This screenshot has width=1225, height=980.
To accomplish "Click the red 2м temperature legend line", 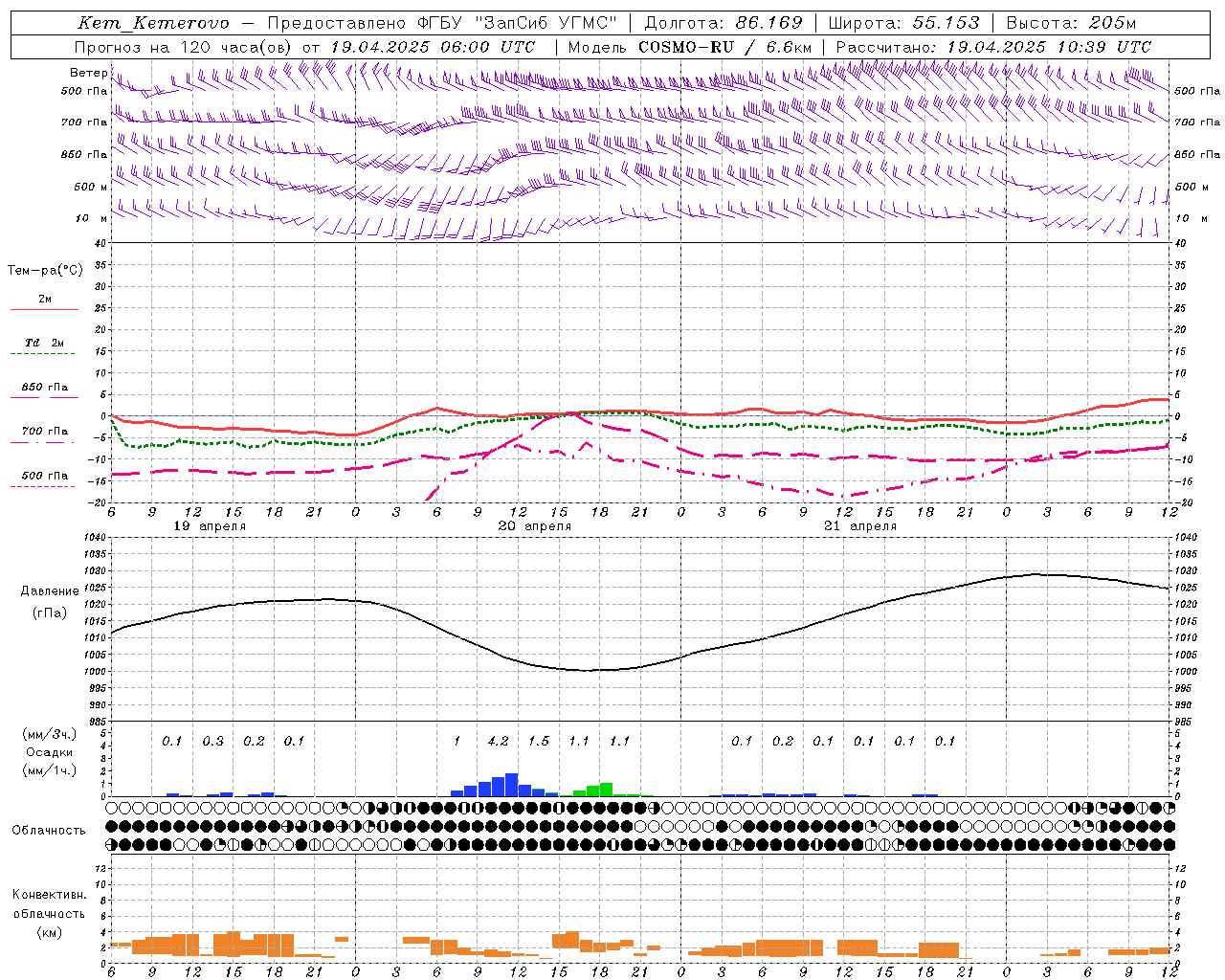I will point(44,309).
